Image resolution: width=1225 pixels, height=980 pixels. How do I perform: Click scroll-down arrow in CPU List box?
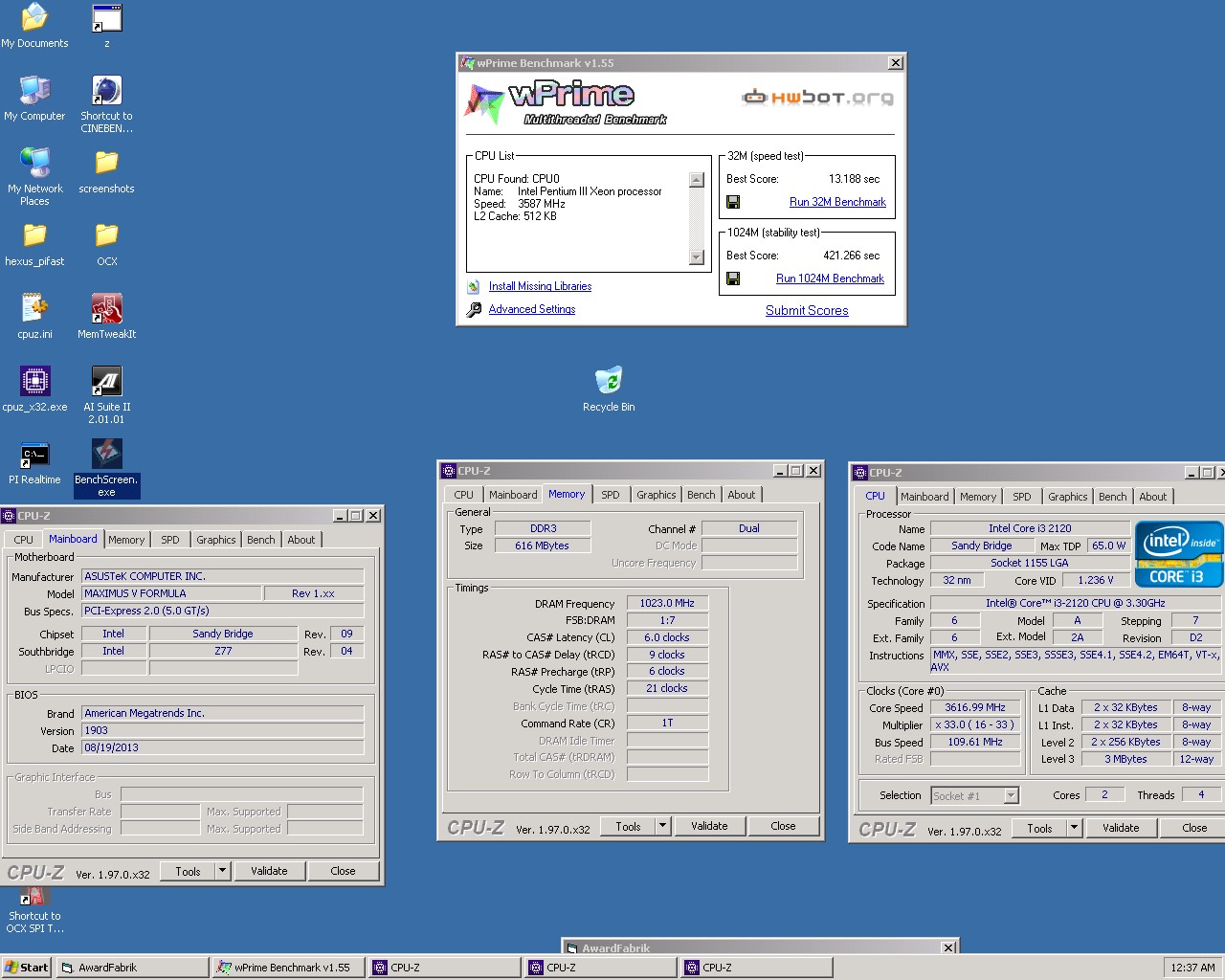pyautogui.click(x=697, y=257)
